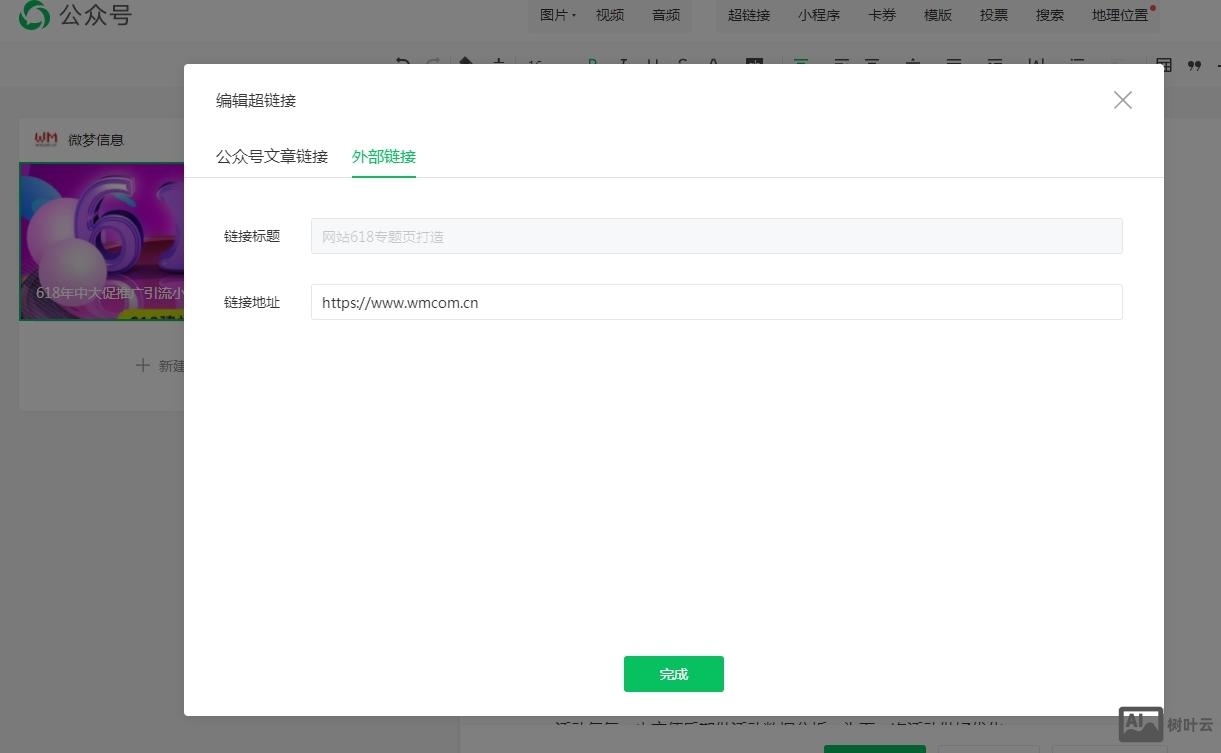Confirm the hyperlink by clicking 完成

673,674
